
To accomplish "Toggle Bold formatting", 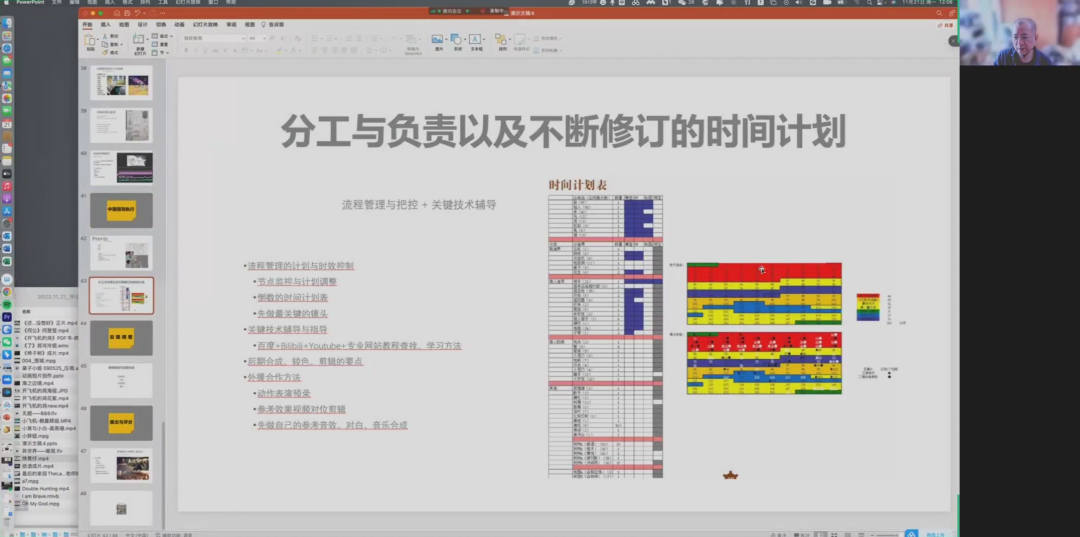I will pyautogui.click(x=187, y=50).
